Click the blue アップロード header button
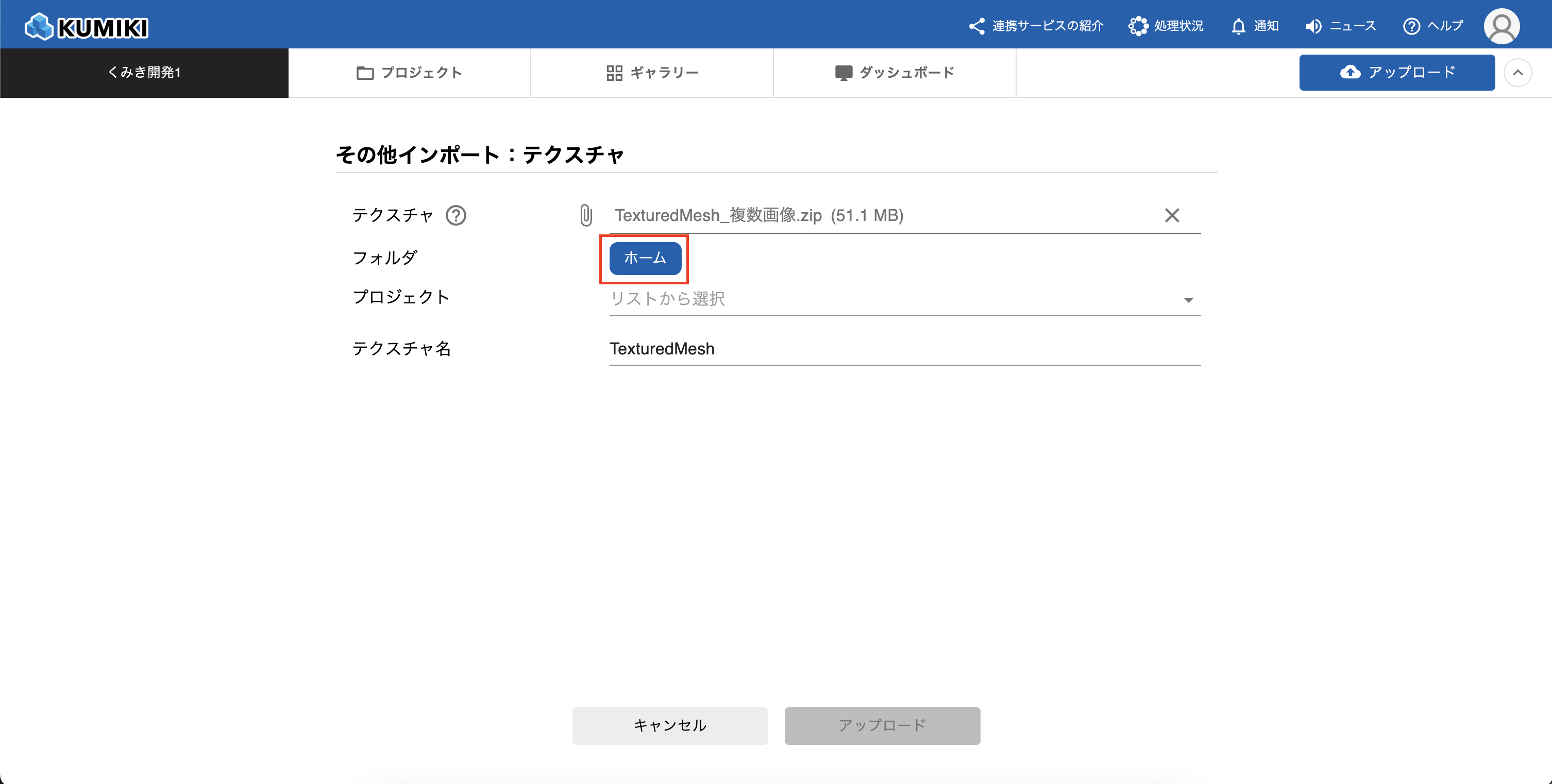 click(1396, 72)
